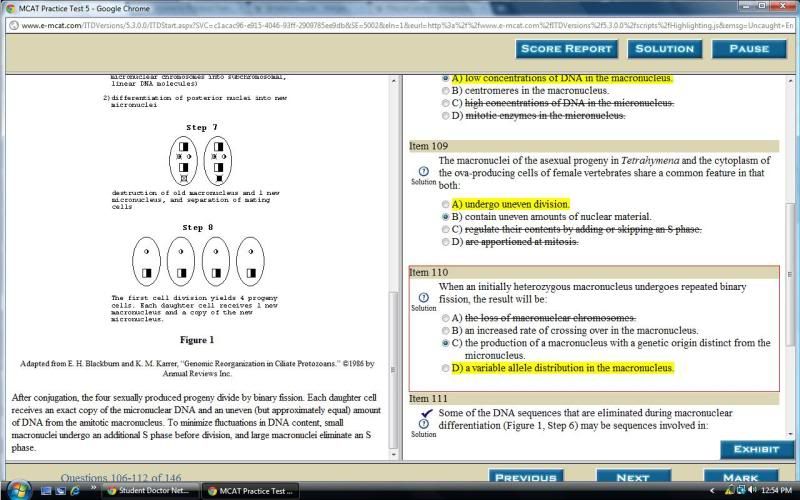
Task: Switch to MCAT Practice Test taskbar window
Action: pos(250,491)
